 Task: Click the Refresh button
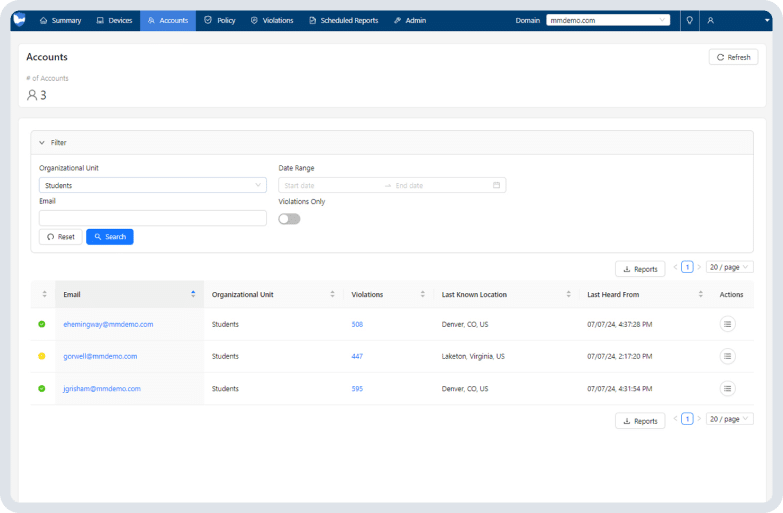click(733, 57)
